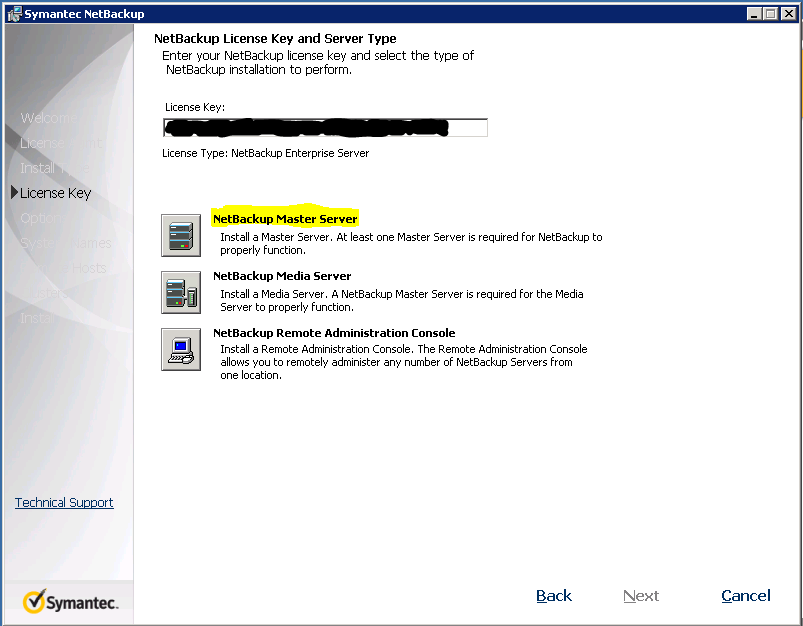Image resolution: width=803 pixels, height=626 pixels.
Task: Click the Symantec logo at bottom left
Action: coord(70,601)
